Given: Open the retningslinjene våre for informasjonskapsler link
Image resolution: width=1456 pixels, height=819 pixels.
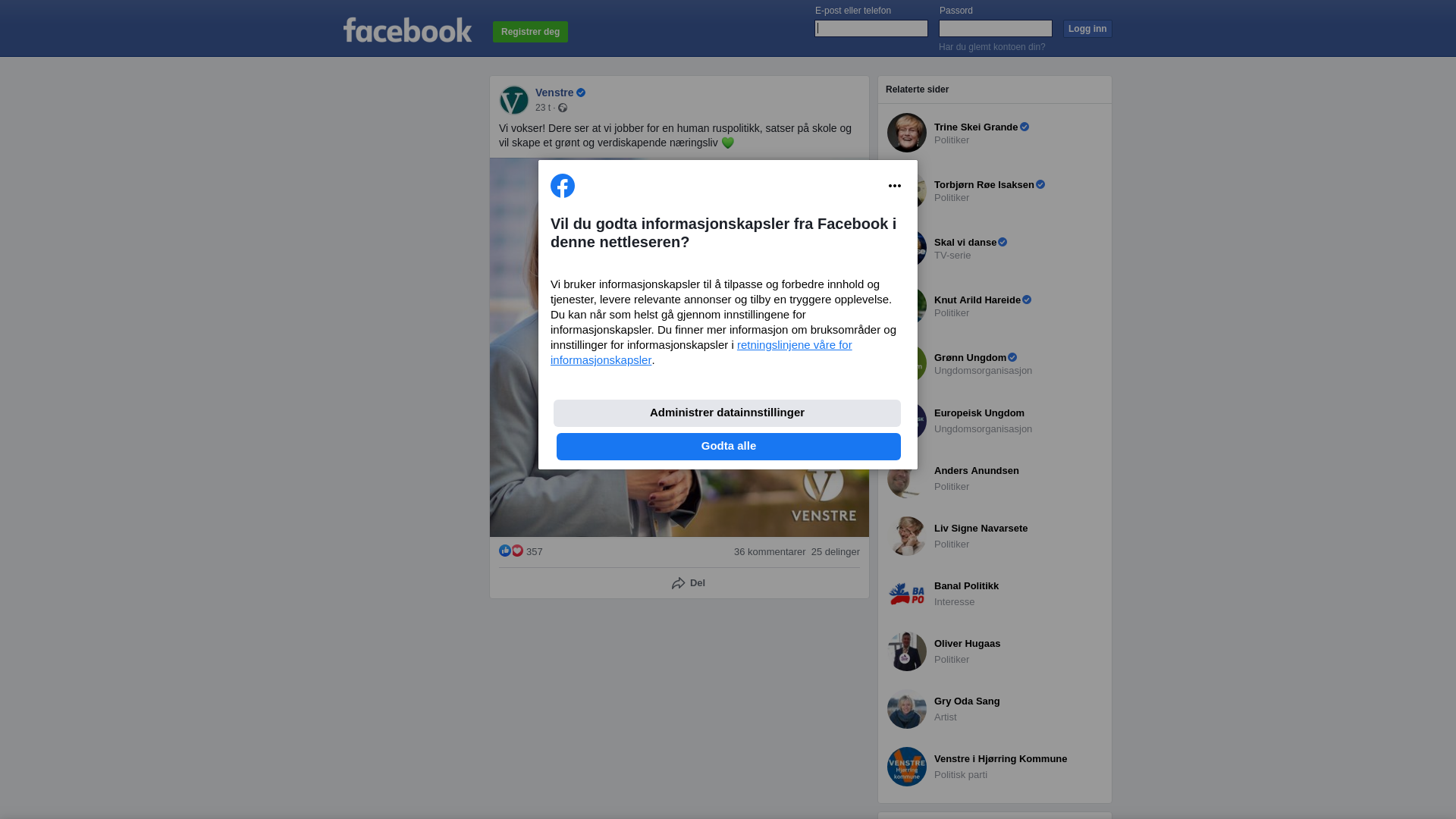Looking at the screenshot, I should [x=701, y=353].
